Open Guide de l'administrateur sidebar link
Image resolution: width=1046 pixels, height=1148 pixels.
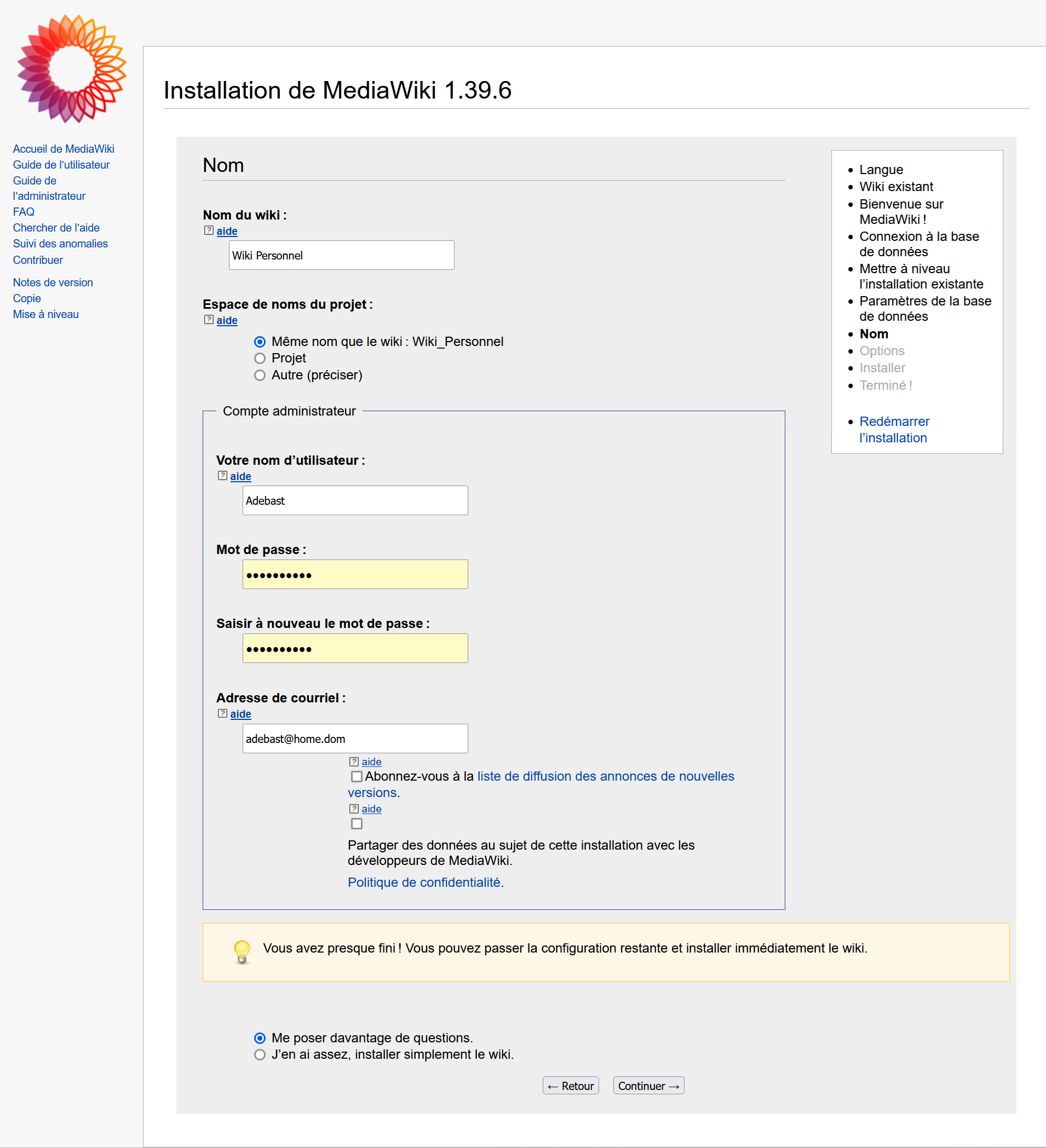pos(49,188)
